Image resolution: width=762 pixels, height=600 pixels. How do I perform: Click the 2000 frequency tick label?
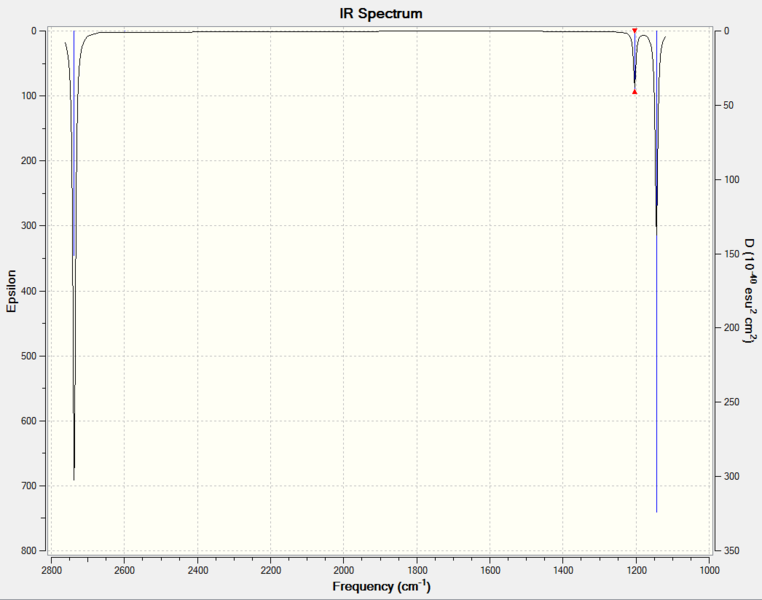point(344,570)
